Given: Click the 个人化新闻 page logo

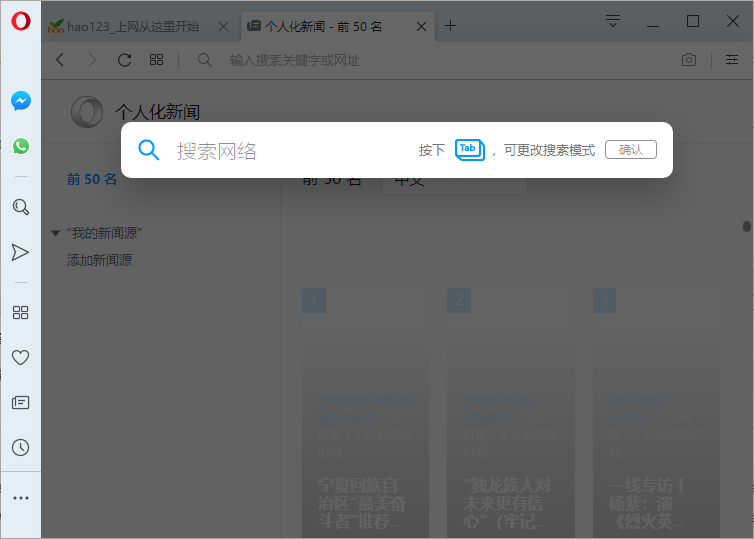Looking at the screenshot, I should click(x=87, y=112).
